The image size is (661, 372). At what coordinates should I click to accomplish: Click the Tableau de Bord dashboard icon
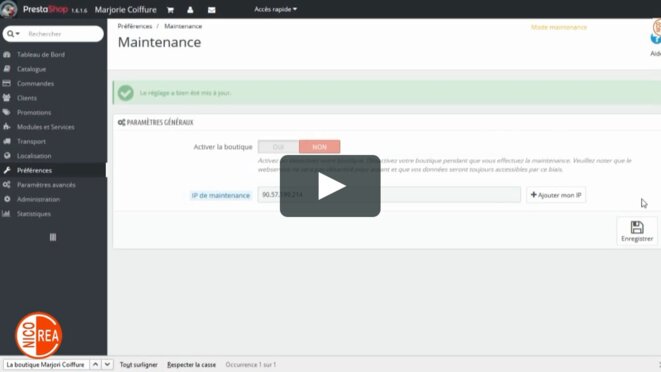(7, 54)
